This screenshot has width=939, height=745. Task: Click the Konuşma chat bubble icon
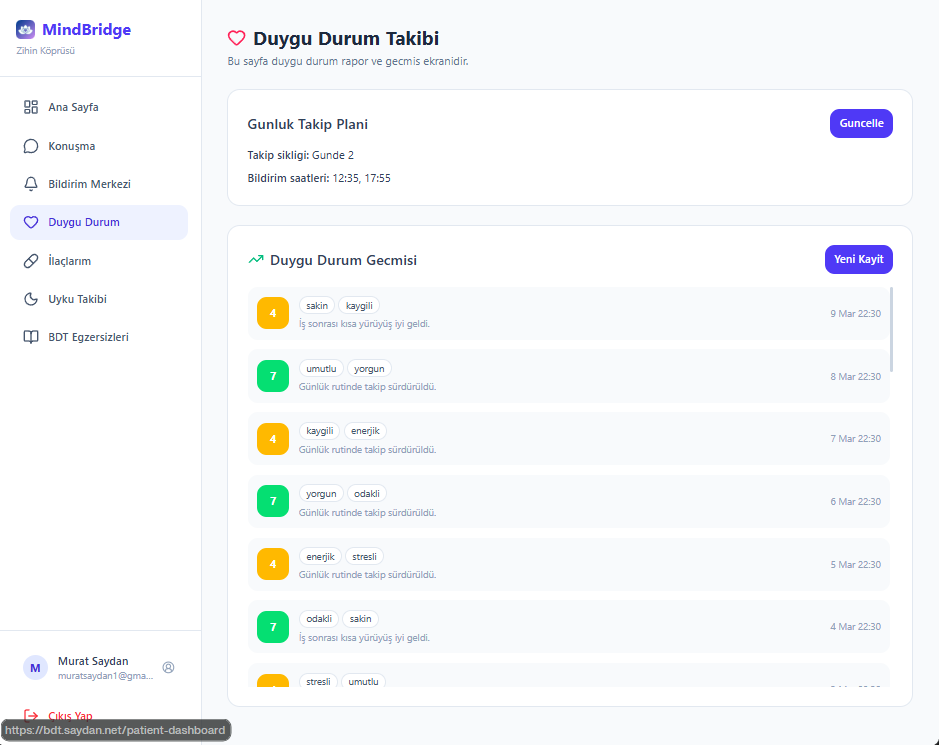(31, 146)
